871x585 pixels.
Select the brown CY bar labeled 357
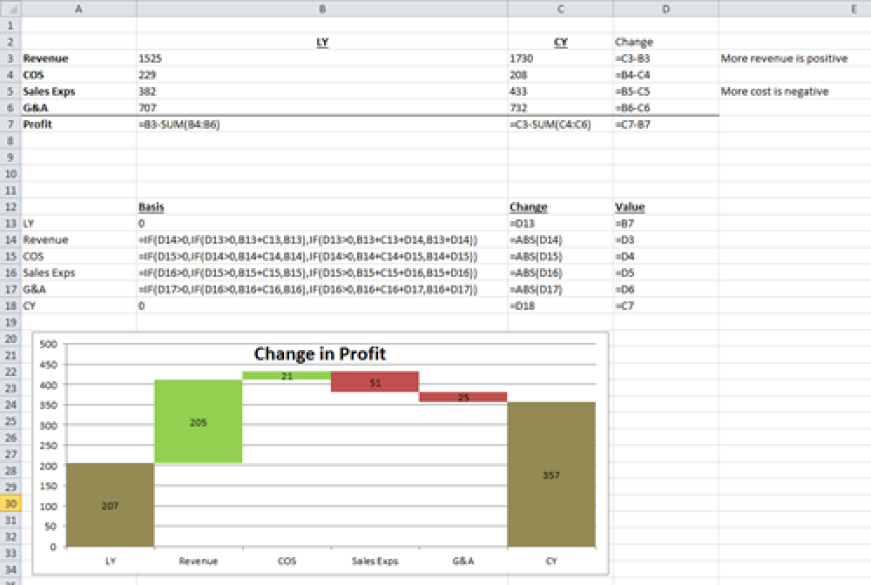click(x=551, y=474)
